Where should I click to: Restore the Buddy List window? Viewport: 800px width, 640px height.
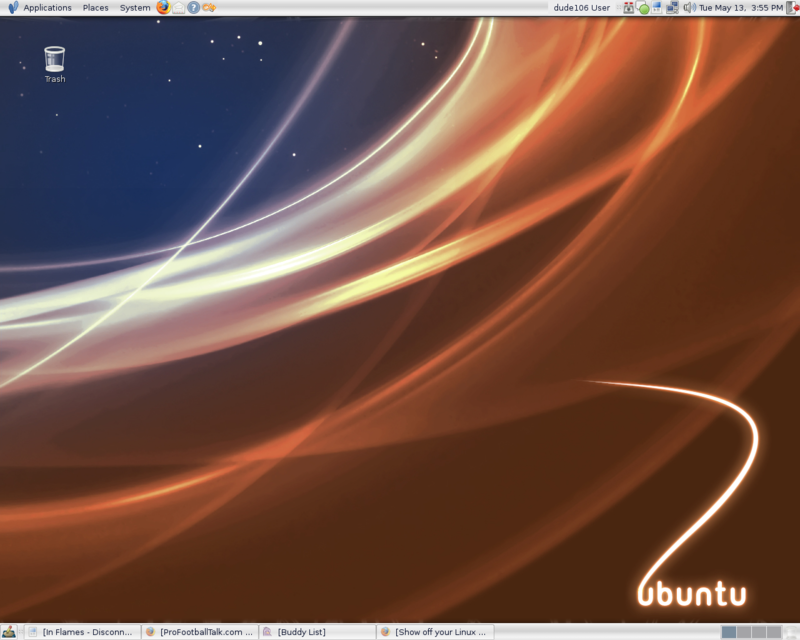click(x=318, y=632)
